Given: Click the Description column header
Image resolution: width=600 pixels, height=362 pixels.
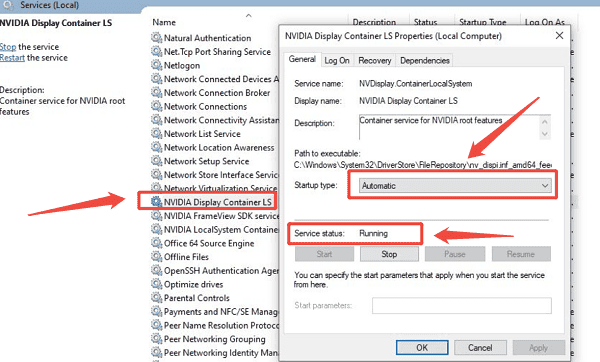Looking at the screenshot, I should click(374, 22).
